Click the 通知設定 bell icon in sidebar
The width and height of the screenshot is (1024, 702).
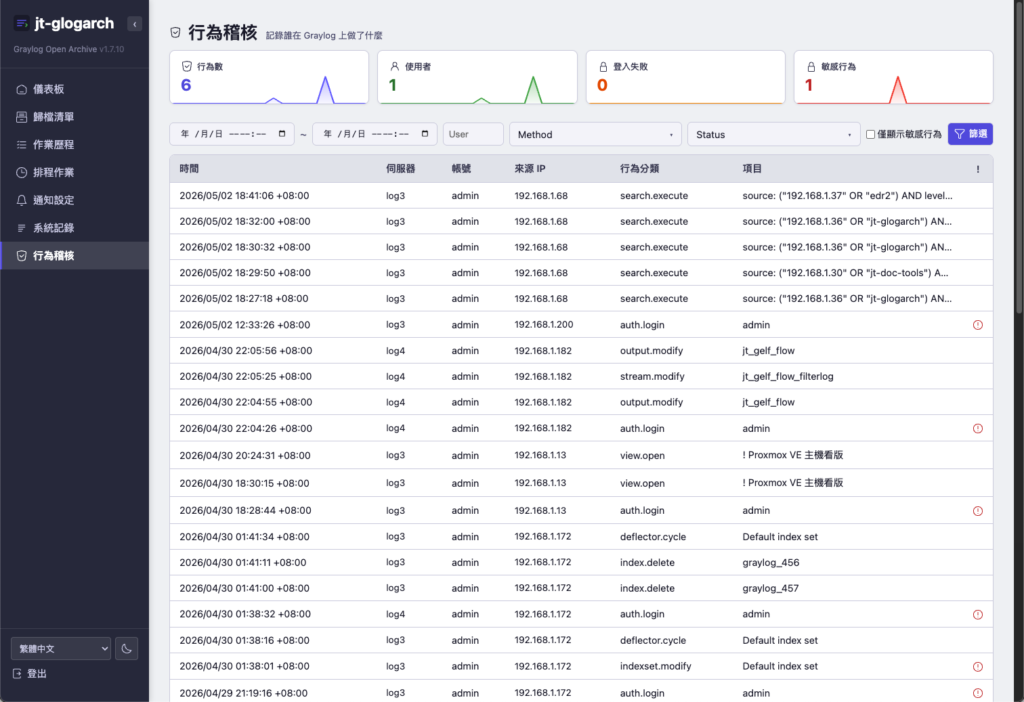click(x=22, y=200)
